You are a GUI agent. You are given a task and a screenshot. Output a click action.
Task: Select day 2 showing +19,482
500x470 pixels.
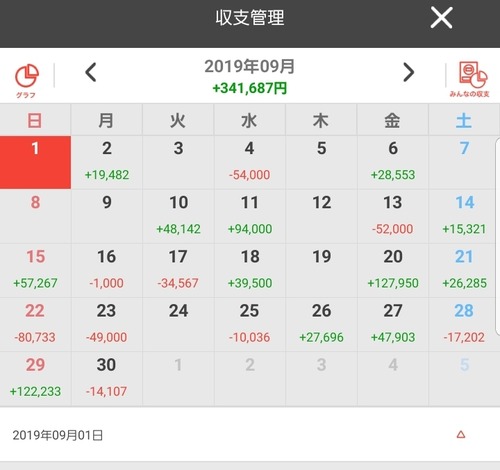pyautogui.click(x=107, y=162)
